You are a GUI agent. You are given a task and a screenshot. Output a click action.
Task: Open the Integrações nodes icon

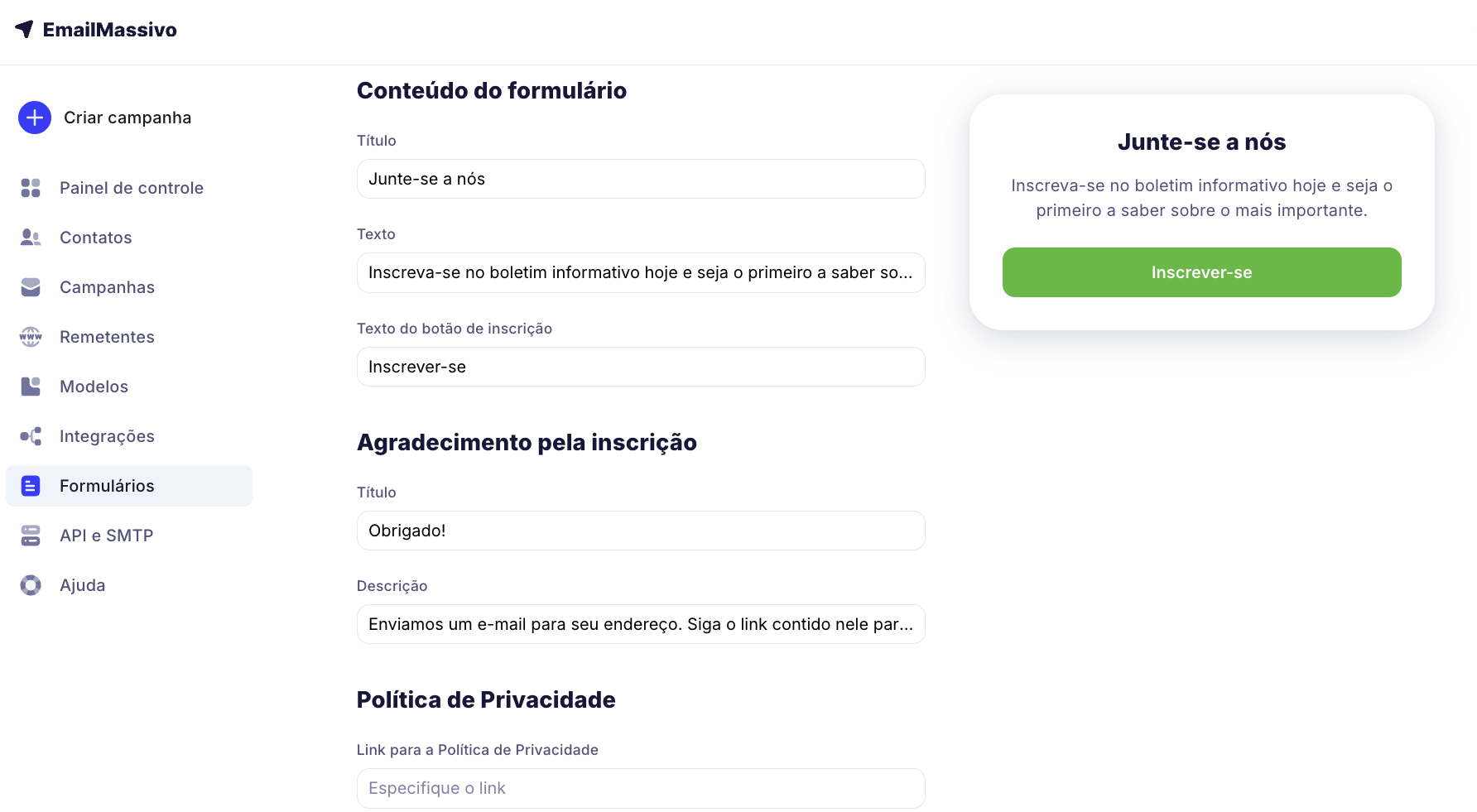31,436
